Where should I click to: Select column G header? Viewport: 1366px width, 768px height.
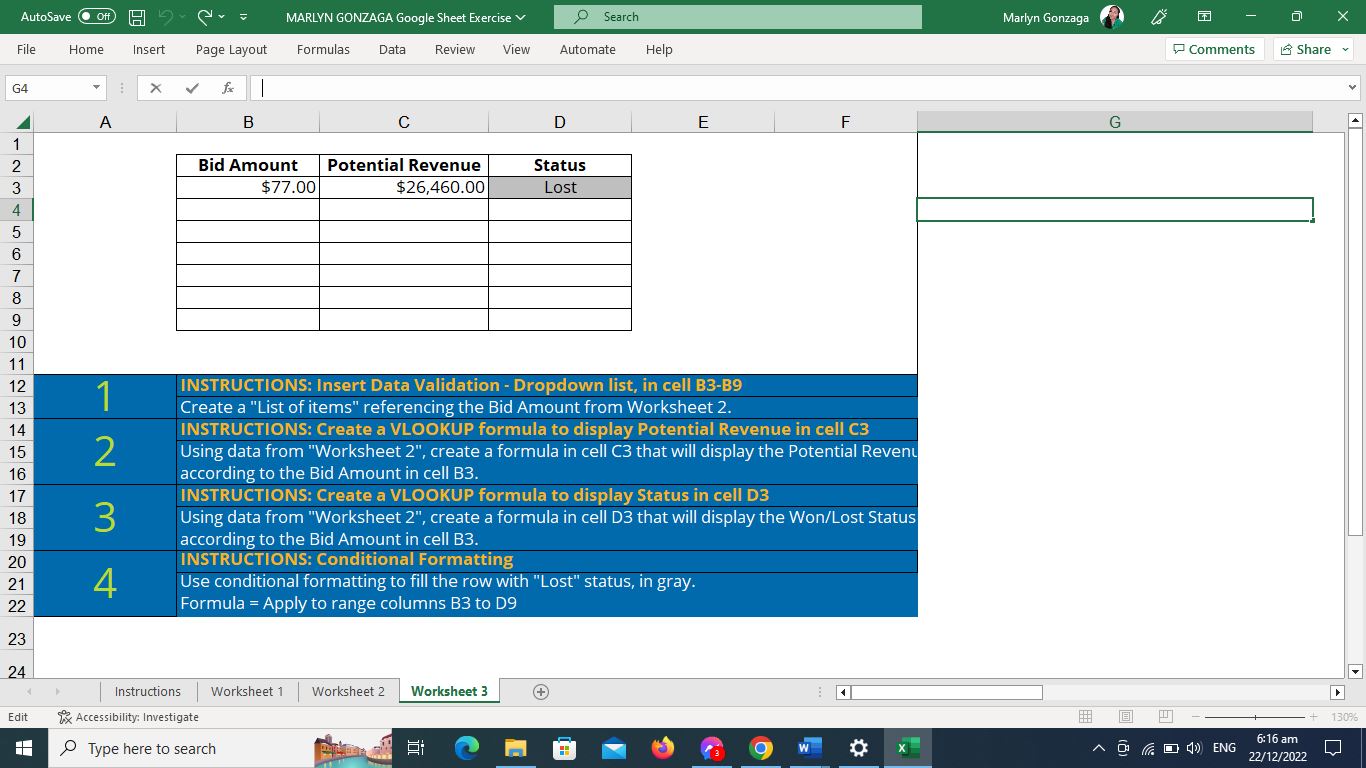coord(1115,122)
